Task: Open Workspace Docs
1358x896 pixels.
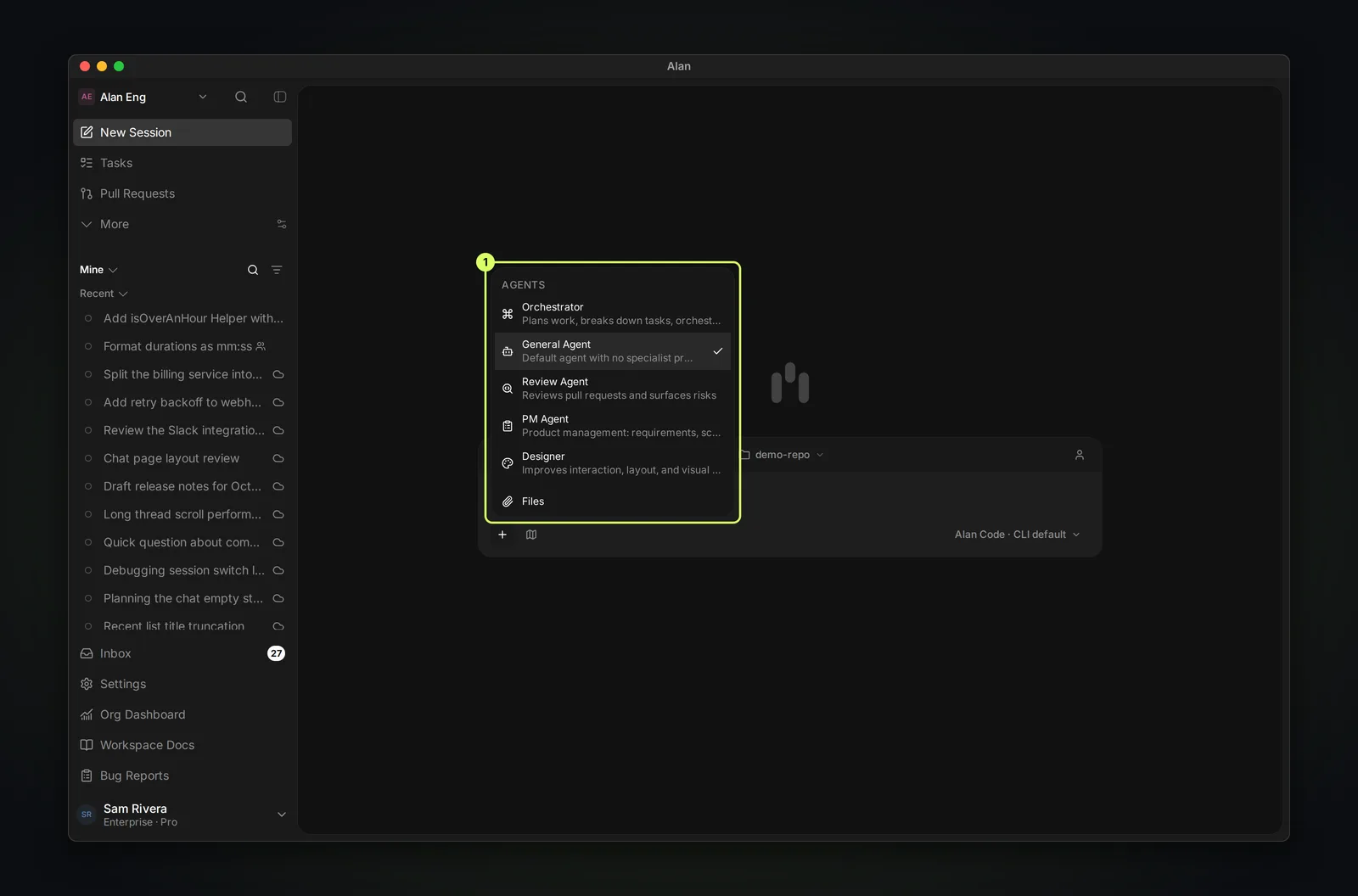Action: (x=182, y=745)
